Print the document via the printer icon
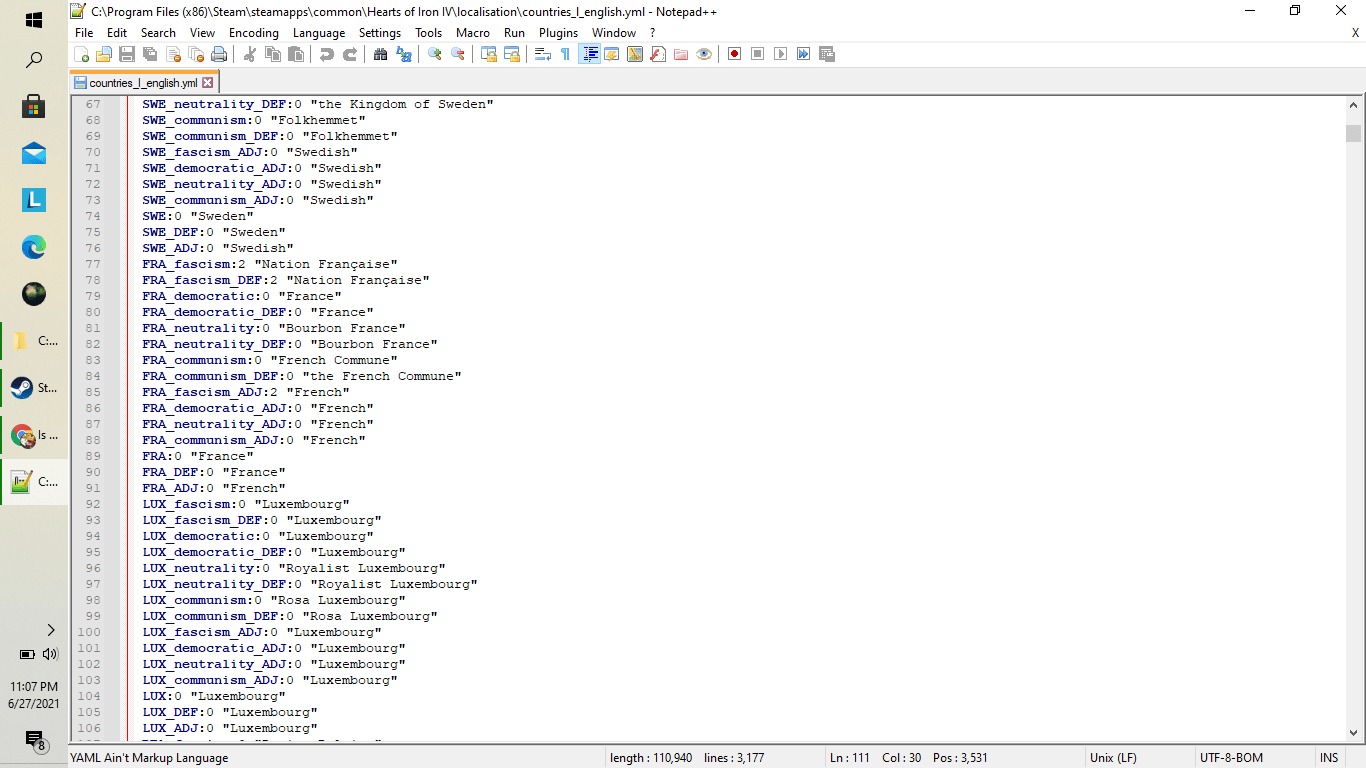This screenshot has height=768, width=1366. (x=219, y=54)
